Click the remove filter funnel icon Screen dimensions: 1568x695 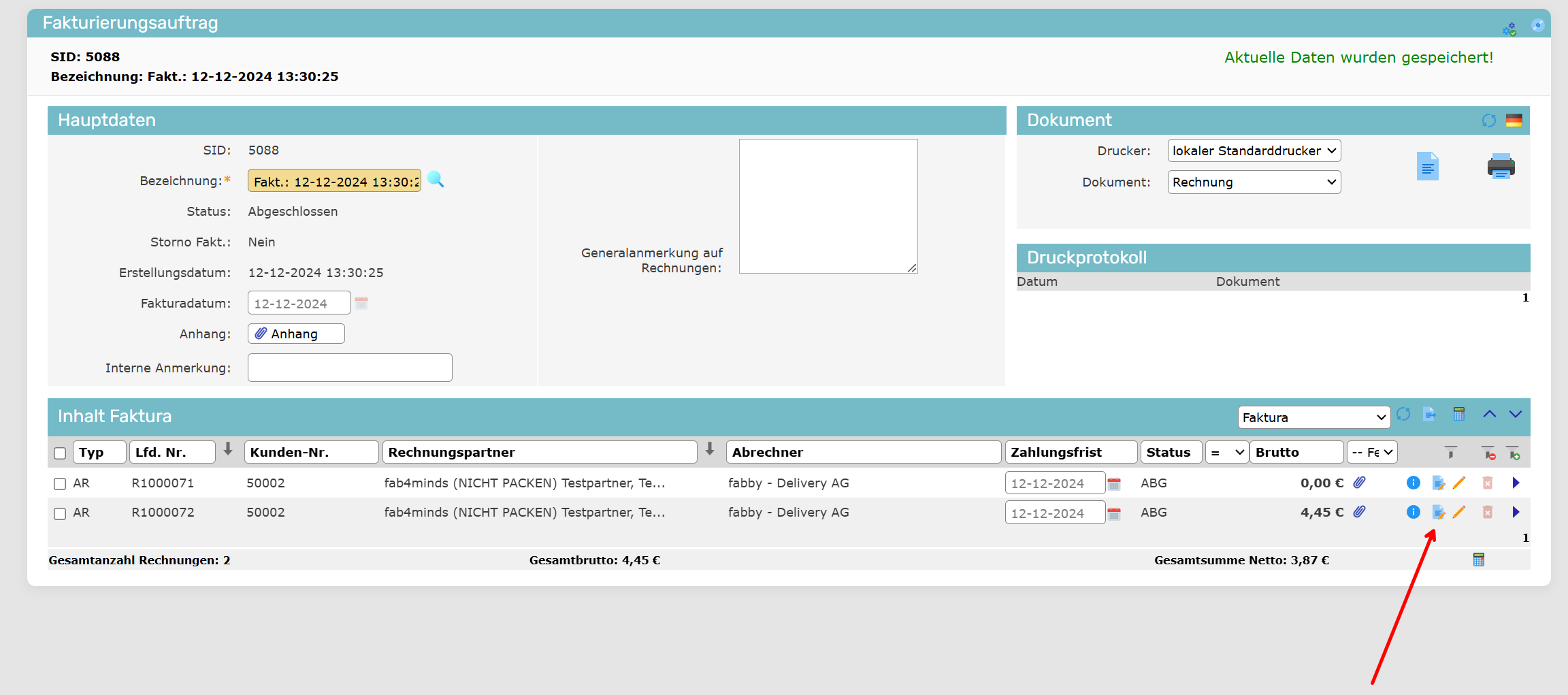click(x=1488, y=453)
